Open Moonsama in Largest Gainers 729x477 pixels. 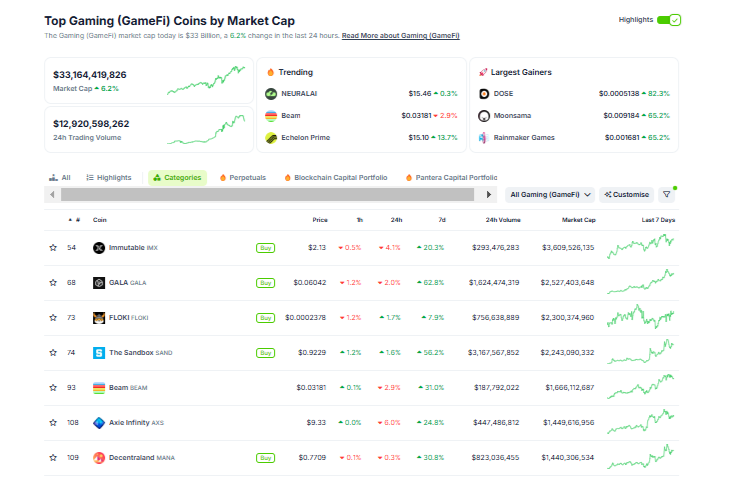pyautogui.click(x=512, y=116)
